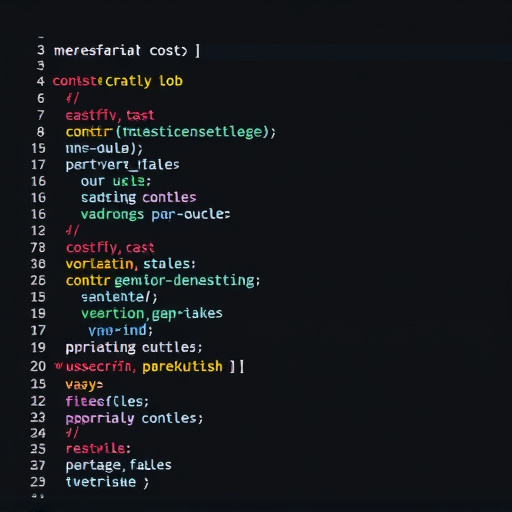Click the pink text "fiteefiles;"
Screen dimensions: 512x512
[107, 401]
